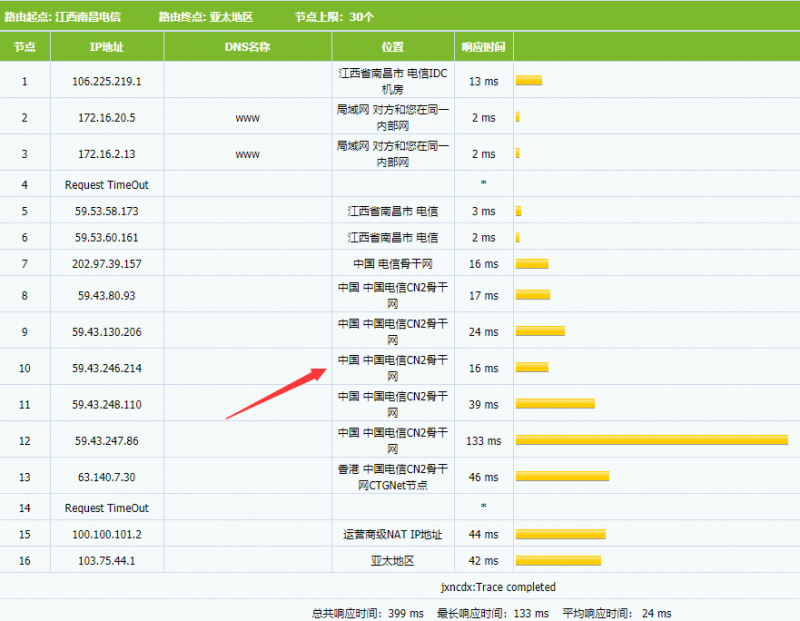Click 路由起点: 江西南昌电信 header text
The width and height of the screenshot is (800, 621).
(x=63, y=17)
